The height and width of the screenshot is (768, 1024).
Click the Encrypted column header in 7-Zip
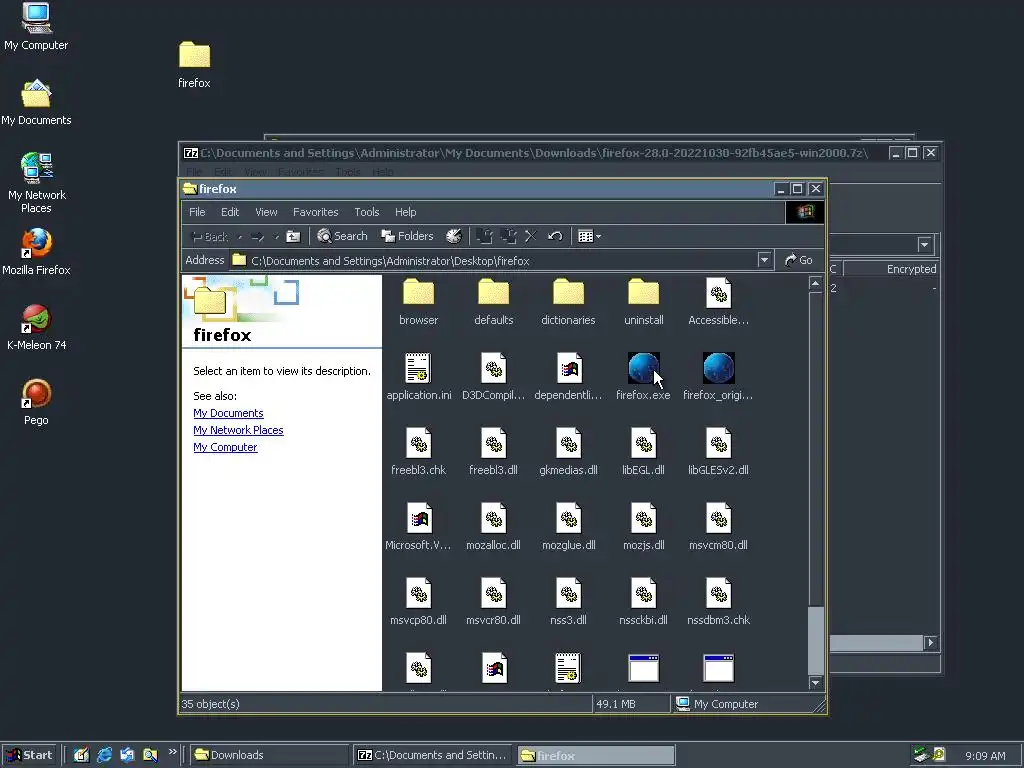click(891, 269)
